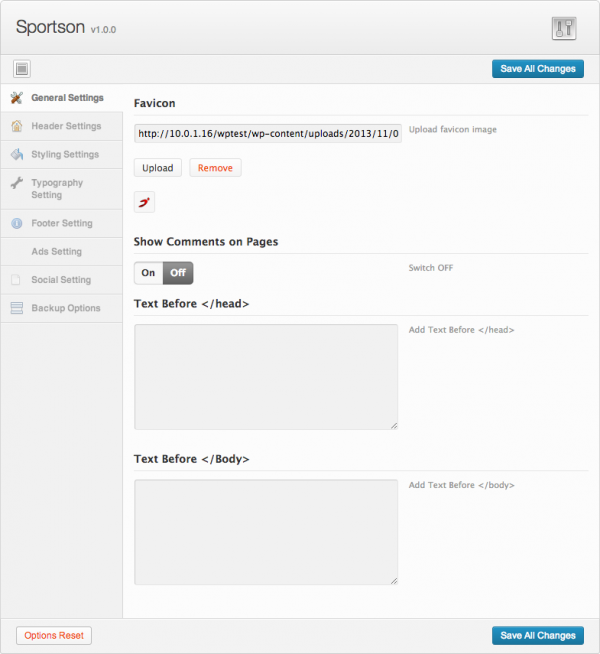
Task: Set Show Comments on Pages to Off
Action: tap(178, 273)
